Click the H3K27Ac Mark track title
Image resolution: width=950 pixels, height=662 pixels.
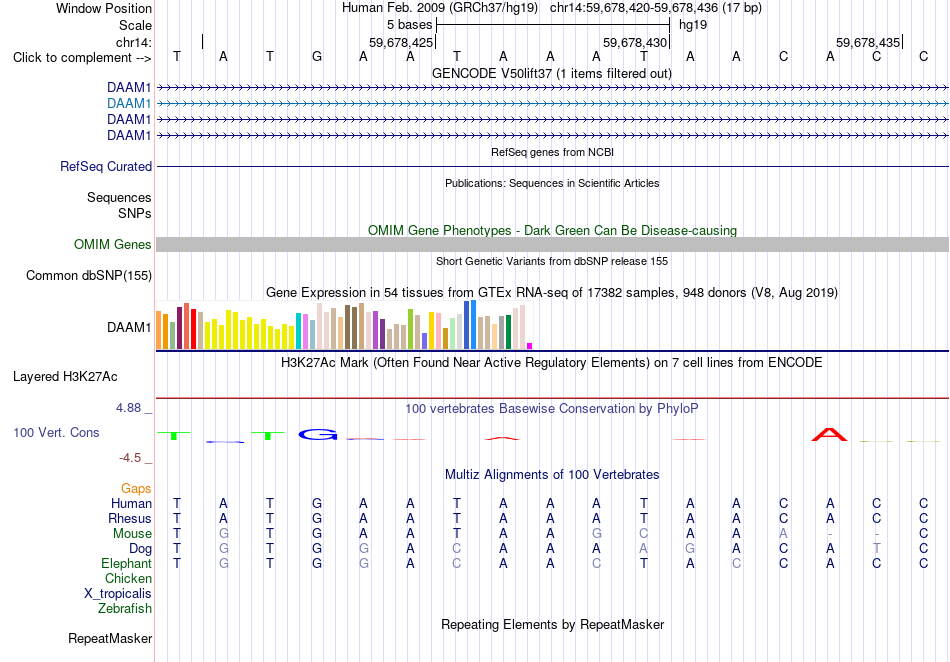[551, 363]
